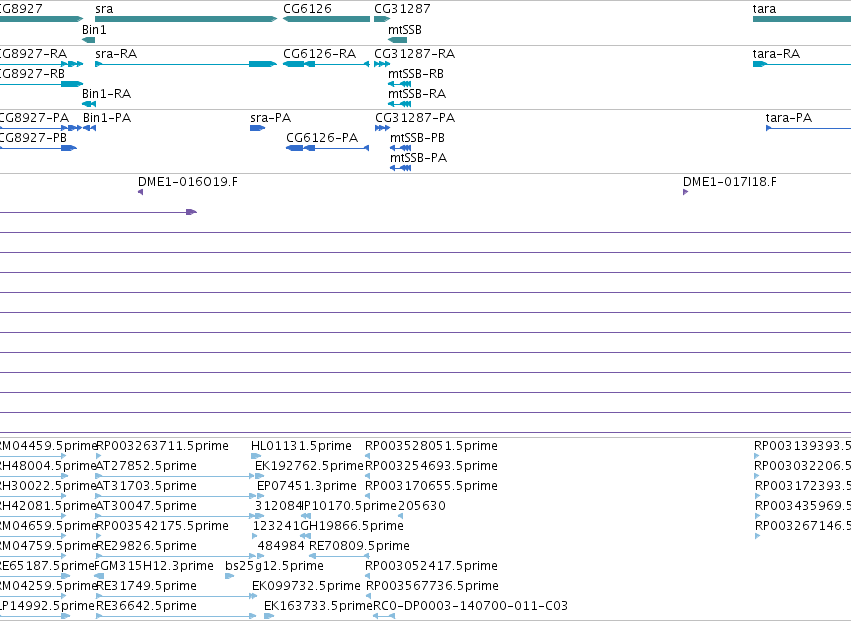Viewport: 851px width, 621px height.
Task: Select the CG6126-PA protein feature
Action: tap(328, 148)
